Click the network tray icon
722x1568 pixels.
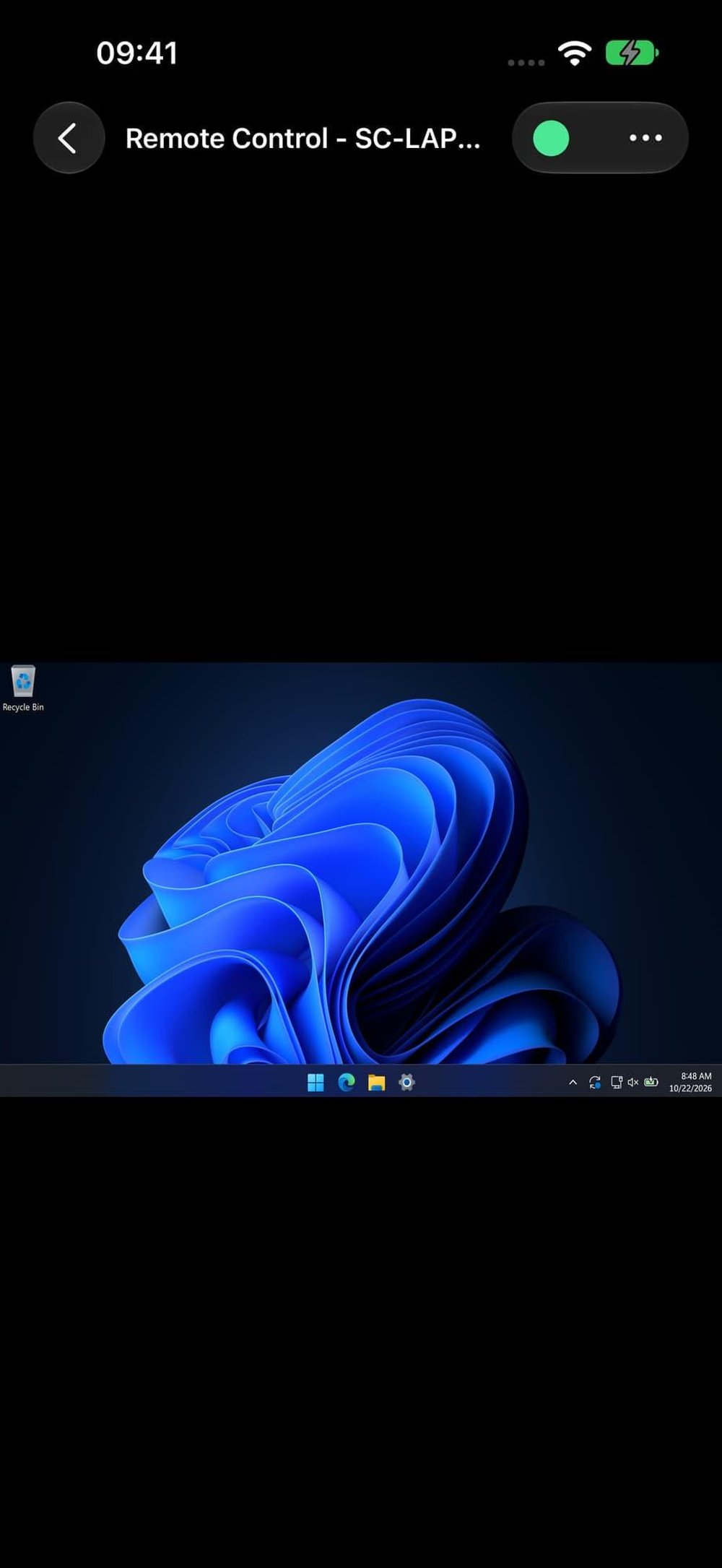616,1082
